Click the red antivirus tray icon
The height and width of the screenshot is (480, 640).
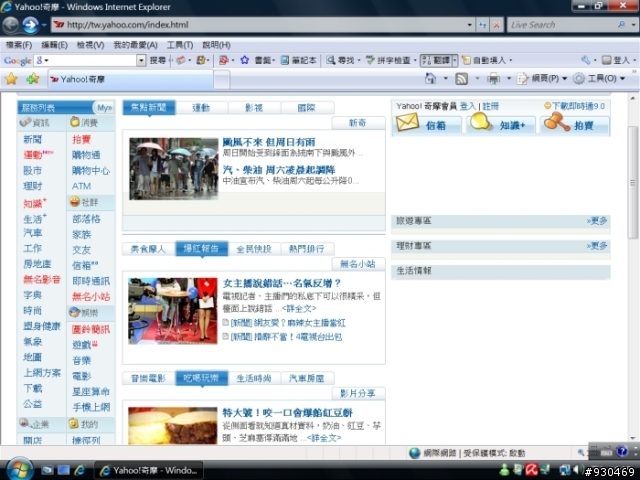pyautogui.click(x=531, y=470)
